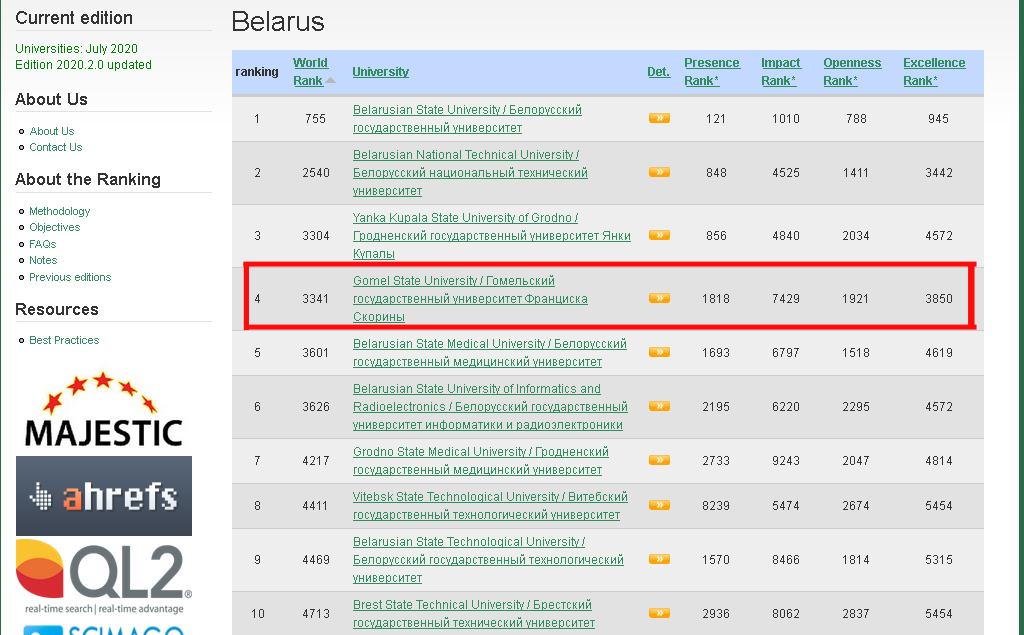This screenshot has height=635, width=1024.
Task: Click the Belarus page heading
Action: [x=278, y=22]
